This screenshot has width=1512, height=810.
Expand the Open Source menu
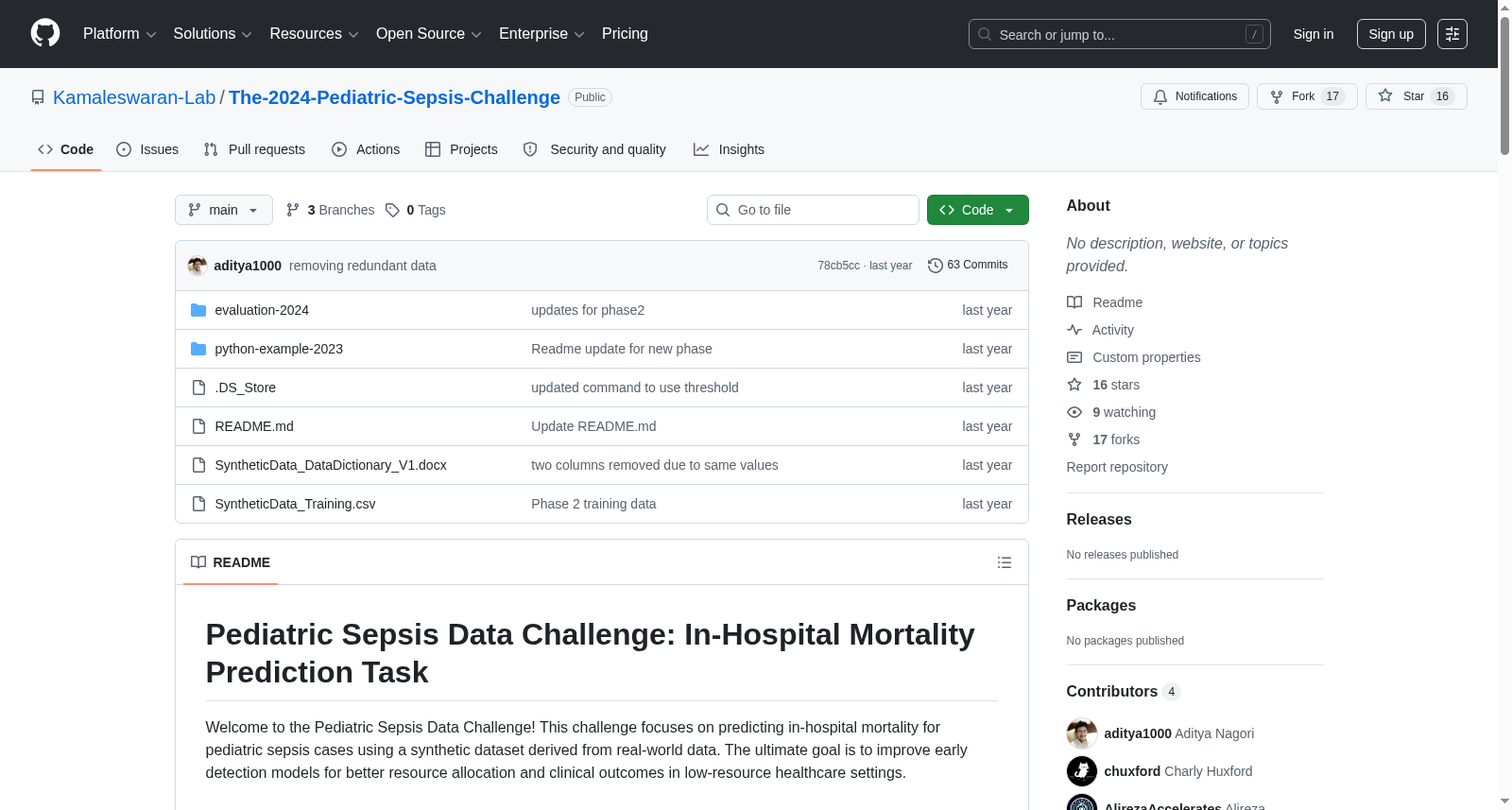click(429, 34)
